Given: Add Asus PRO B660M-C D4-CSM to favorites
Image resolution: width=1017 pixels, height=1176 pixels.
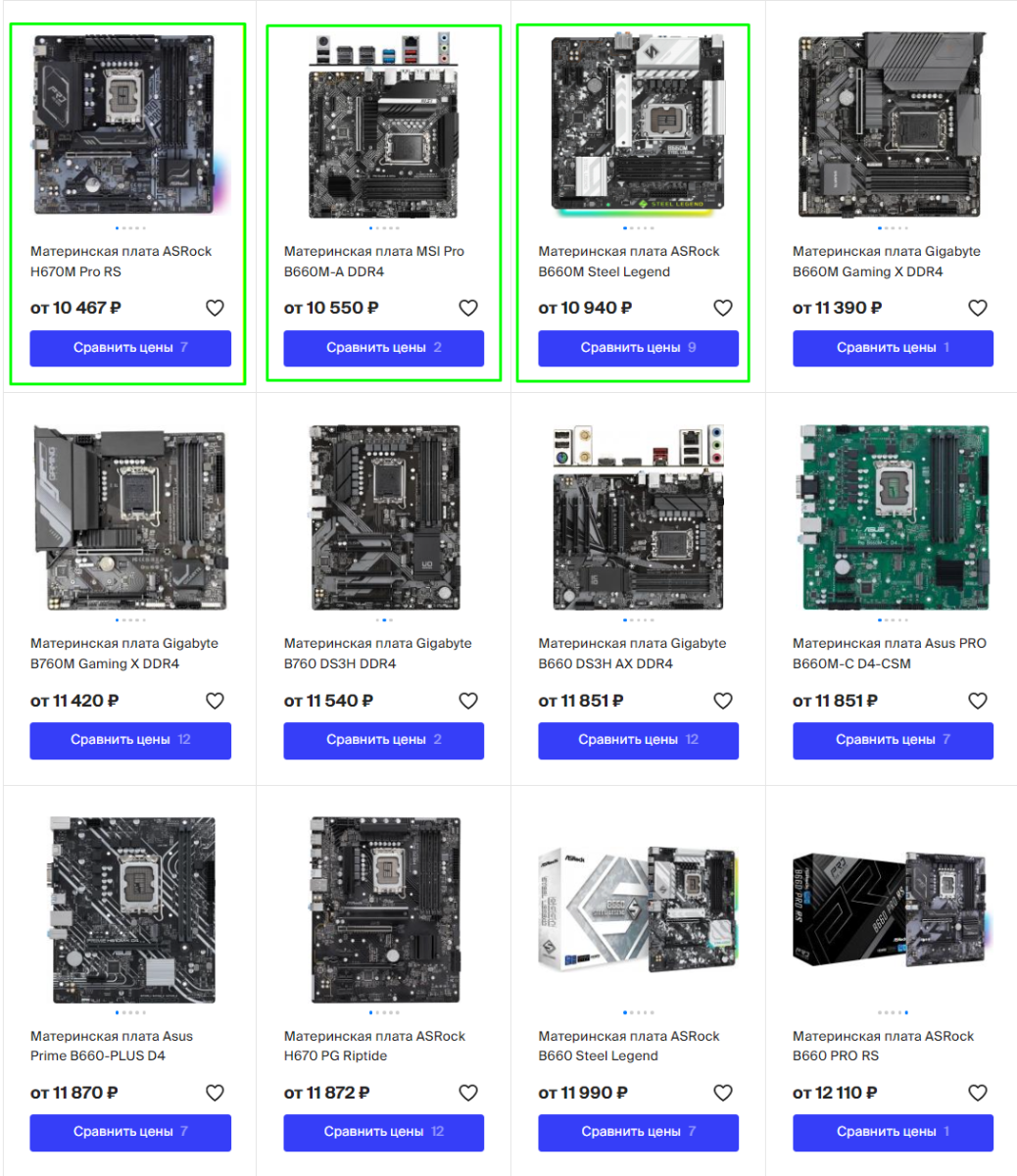Looking at the screenshot, I should click(978, 701).
